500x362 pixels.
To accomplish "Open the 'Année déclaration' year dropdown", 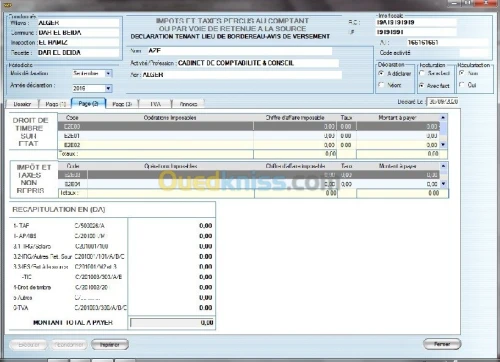I will (x=108, y=88).
